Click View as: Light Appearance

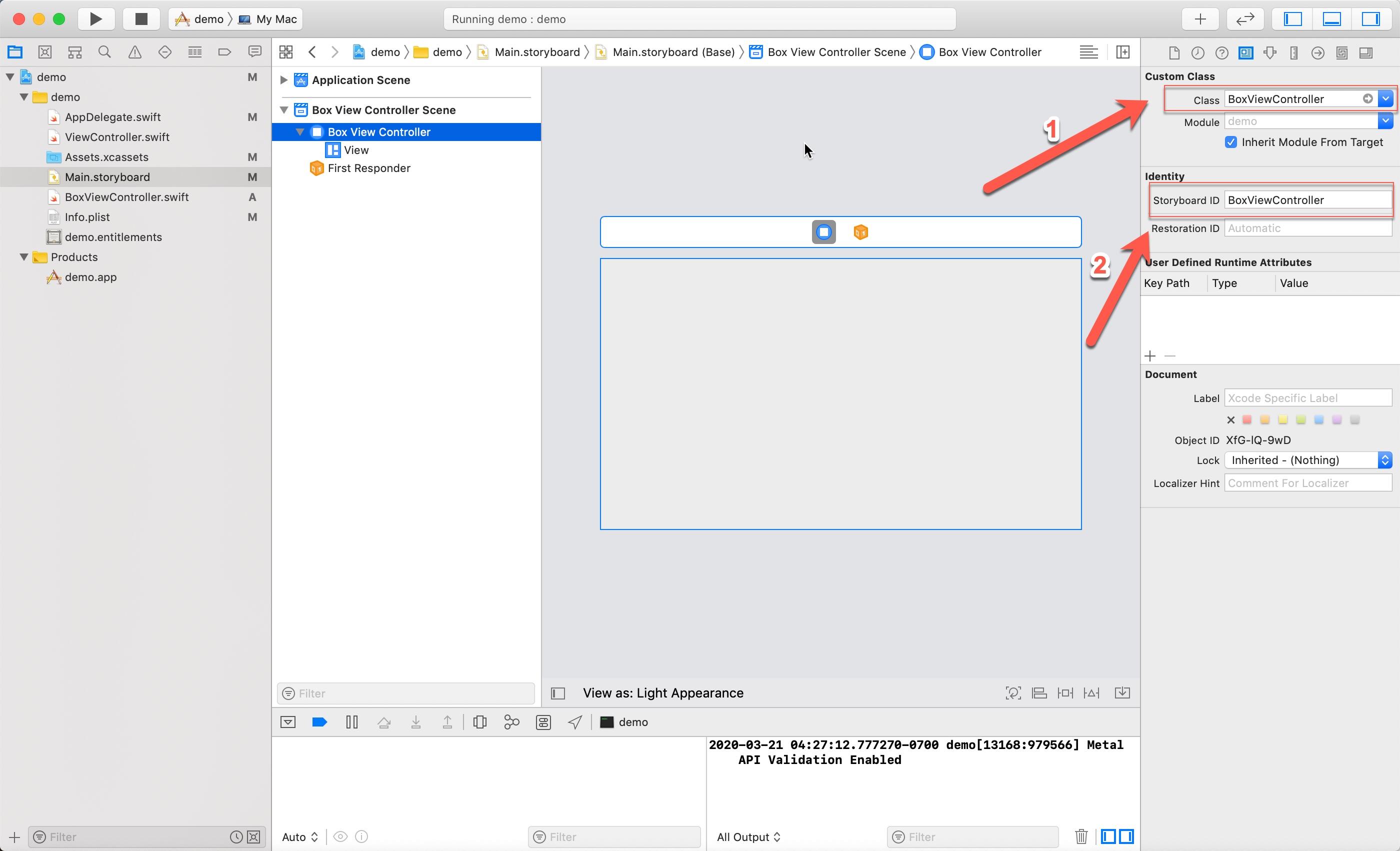(x=662, y=692)
